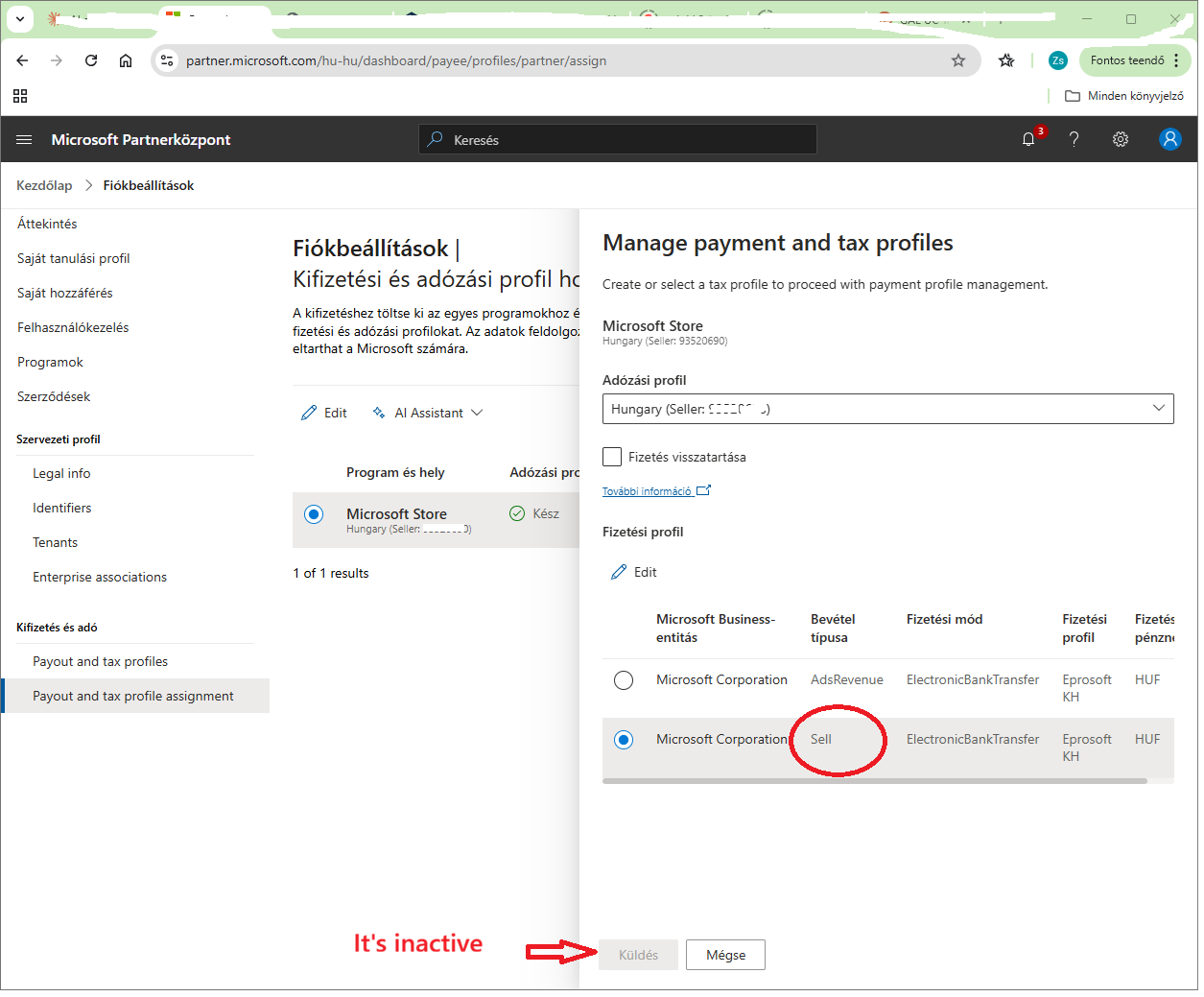Image resolution: width=1204 pixels, height=997 pixels.
Task: Open Enterprise associations
Action: point(100,577)
